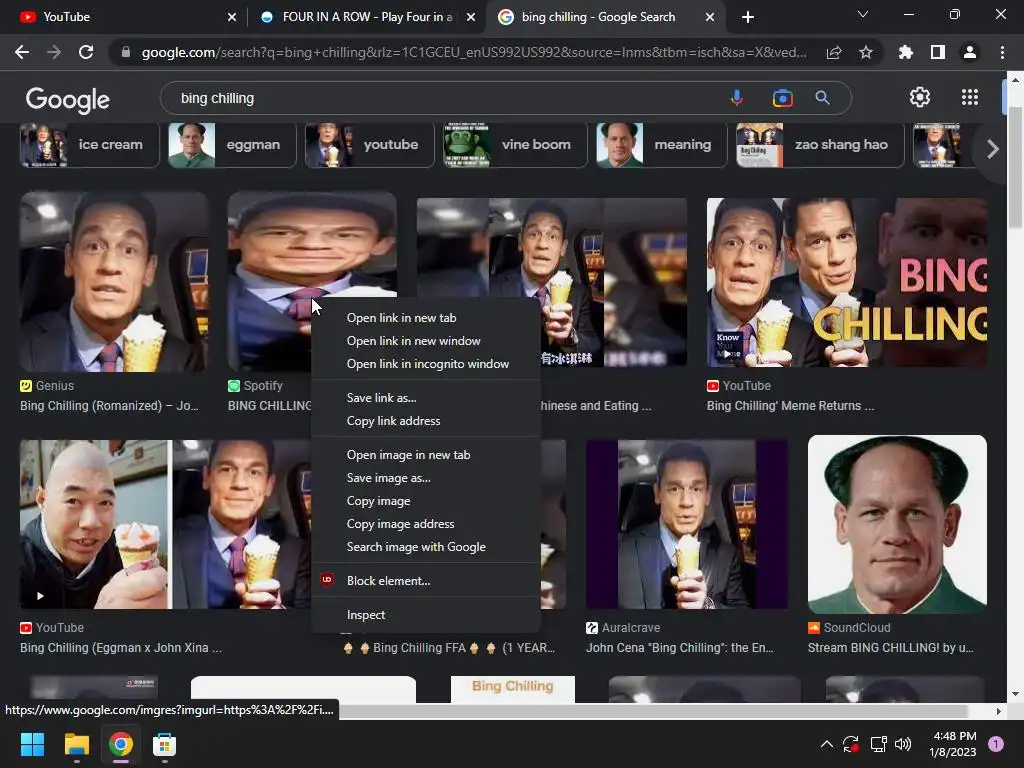Select Copy image address

click(x=426, y=524)
